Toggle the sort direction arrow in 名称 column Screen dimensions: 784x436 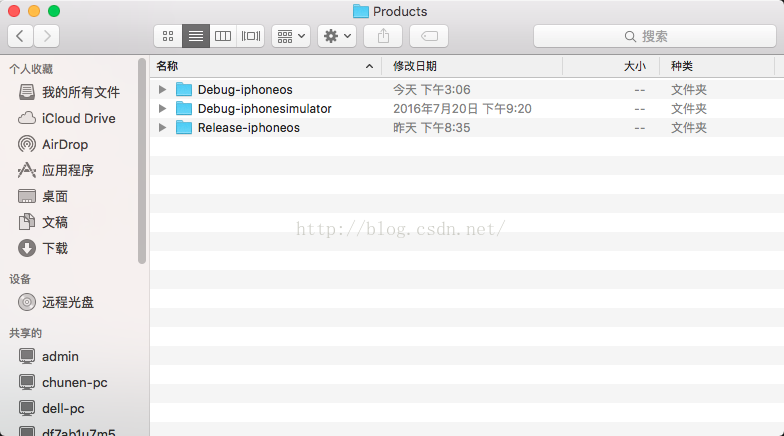coord(370,66)
